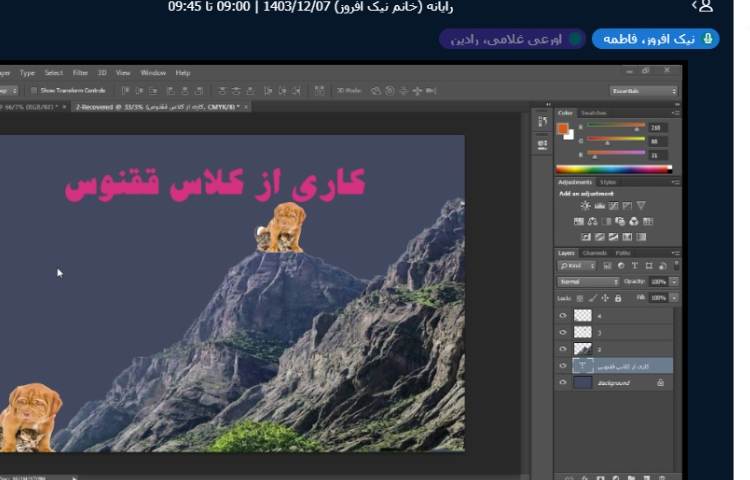Open the Color panel flyout menu
Screen dimensions: 750x480
(675, 113)
